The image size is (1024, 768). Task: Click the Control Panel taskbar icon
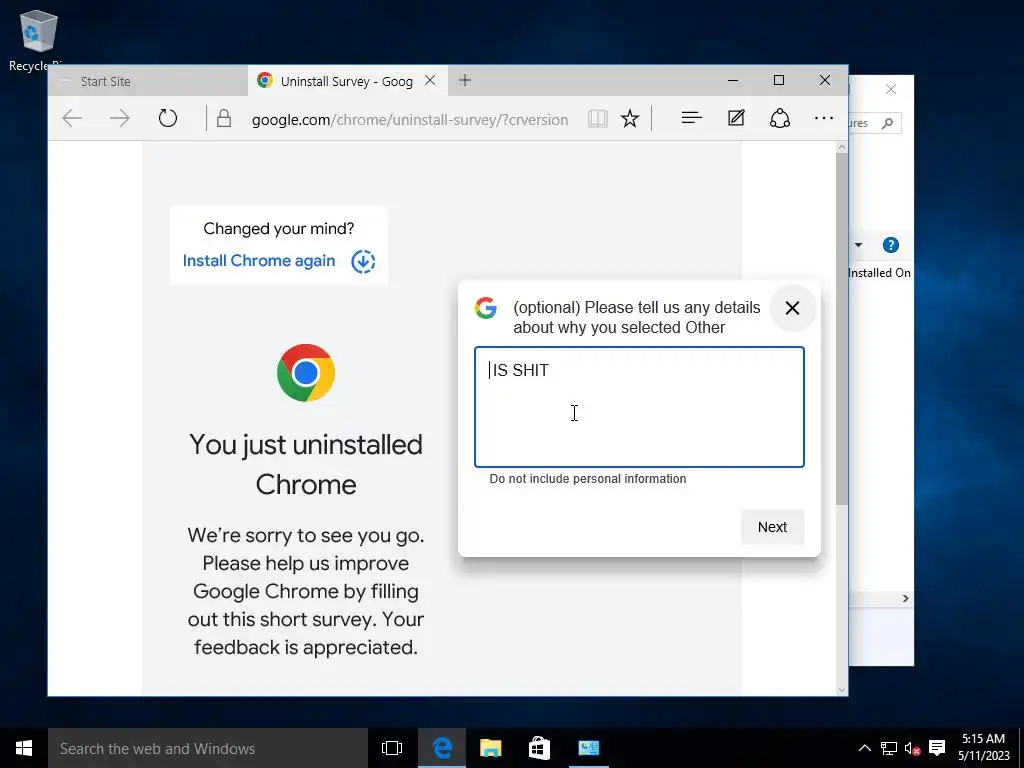point(588,748)
